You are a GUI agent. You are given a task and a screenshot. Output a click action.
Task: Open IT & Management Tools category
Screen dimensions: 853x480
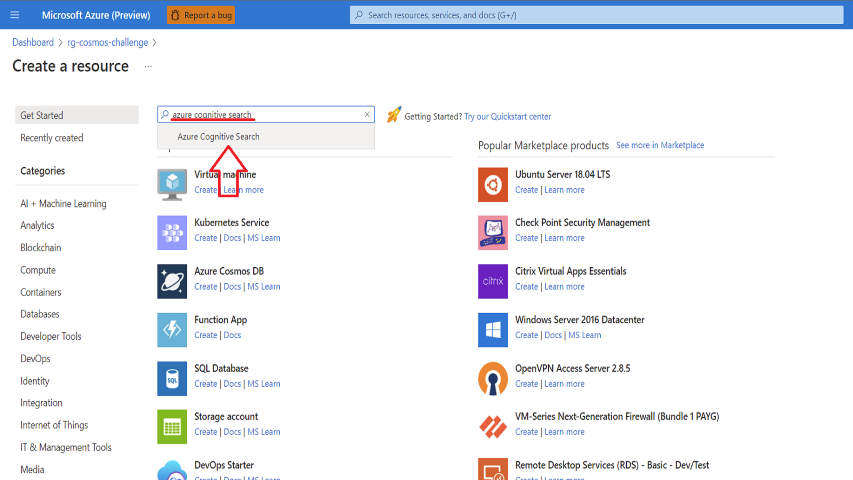point(66,447)
